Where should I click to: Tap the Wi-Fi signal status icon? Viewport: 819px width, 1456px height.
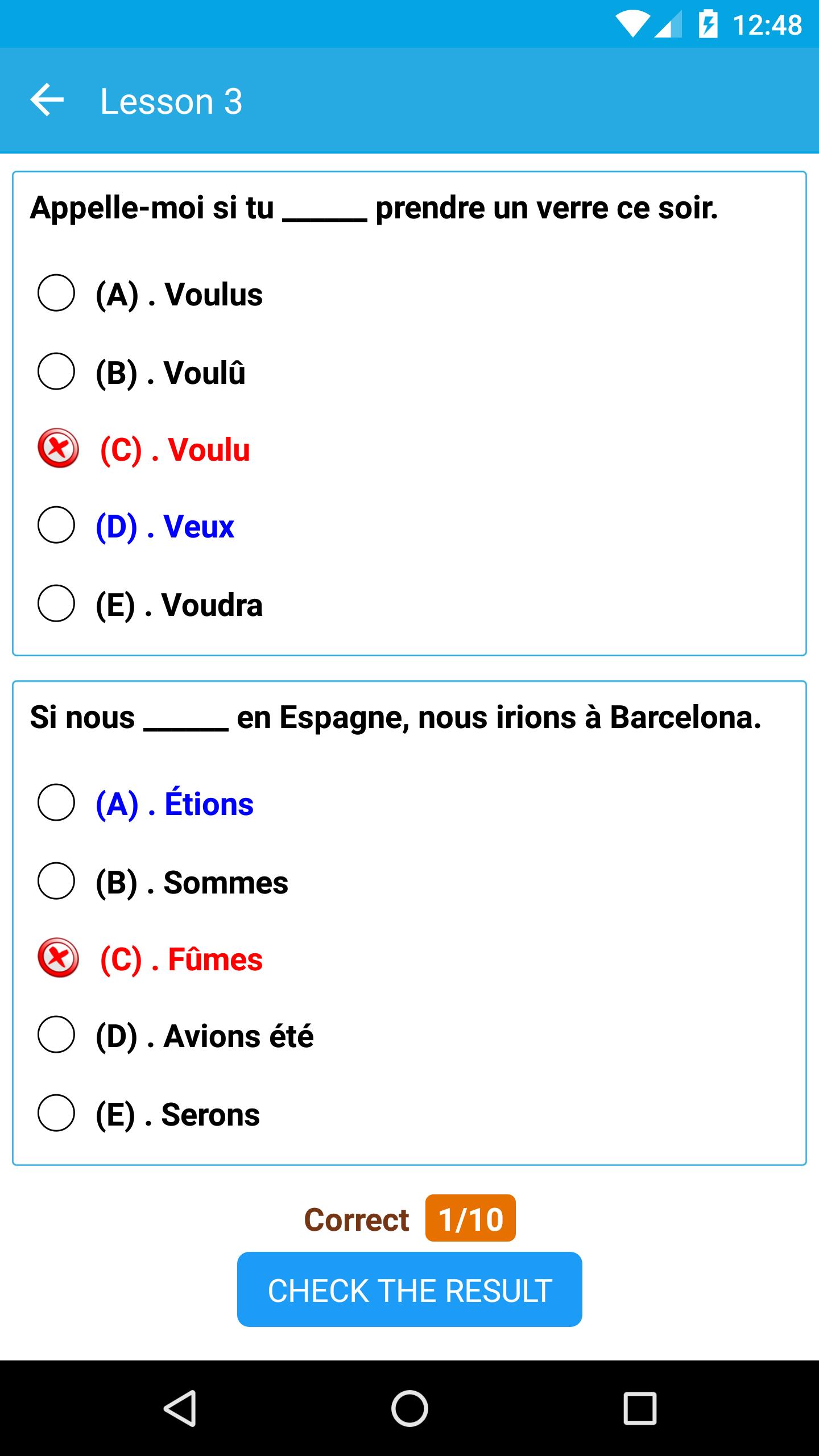632,24
